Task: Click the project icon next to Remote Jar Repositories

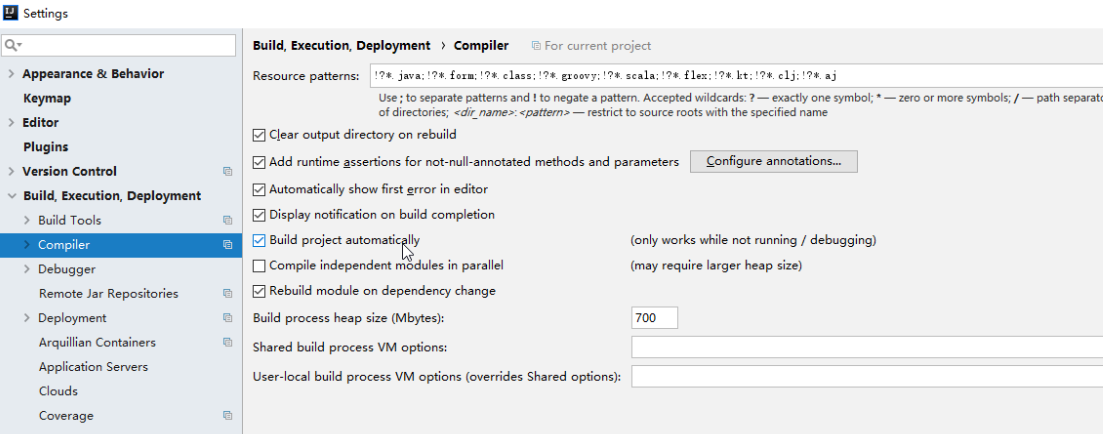Action: (x=227, y=293)
